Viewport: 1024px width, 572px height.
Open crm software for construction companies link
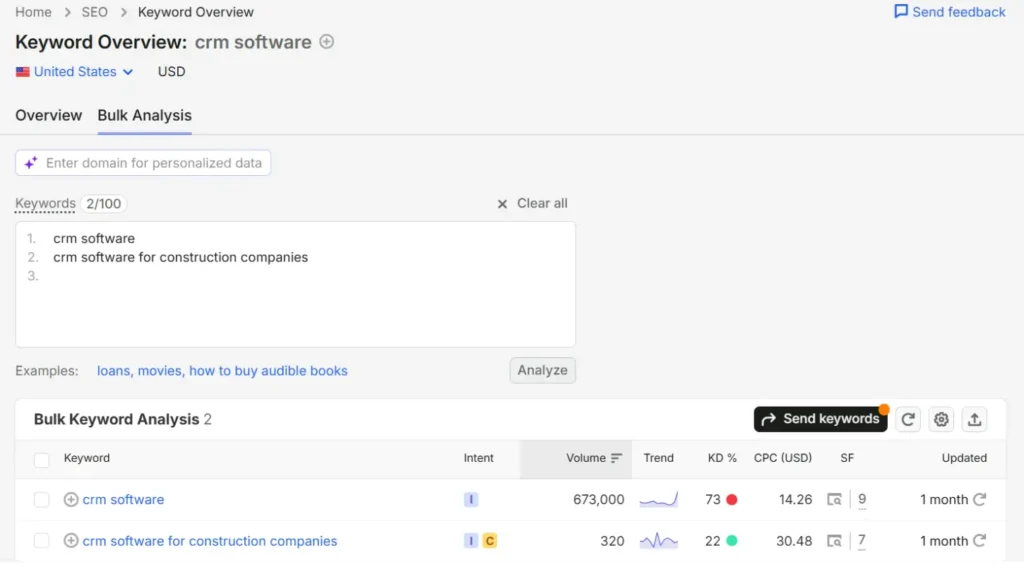click(x=210, y=541)
